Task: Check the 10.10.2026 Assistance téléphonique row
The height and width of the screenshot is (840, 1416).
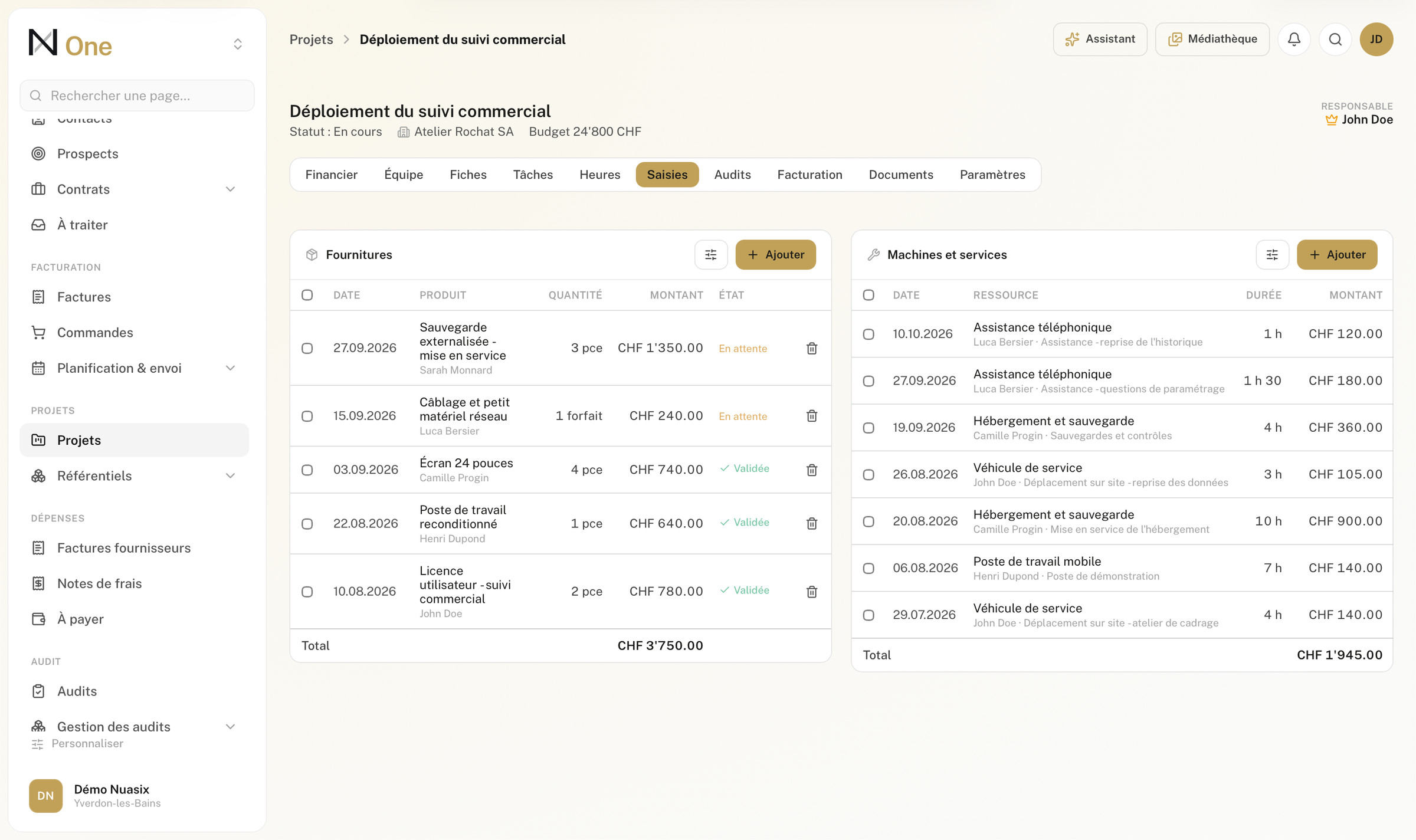Action: coord(868,334)
